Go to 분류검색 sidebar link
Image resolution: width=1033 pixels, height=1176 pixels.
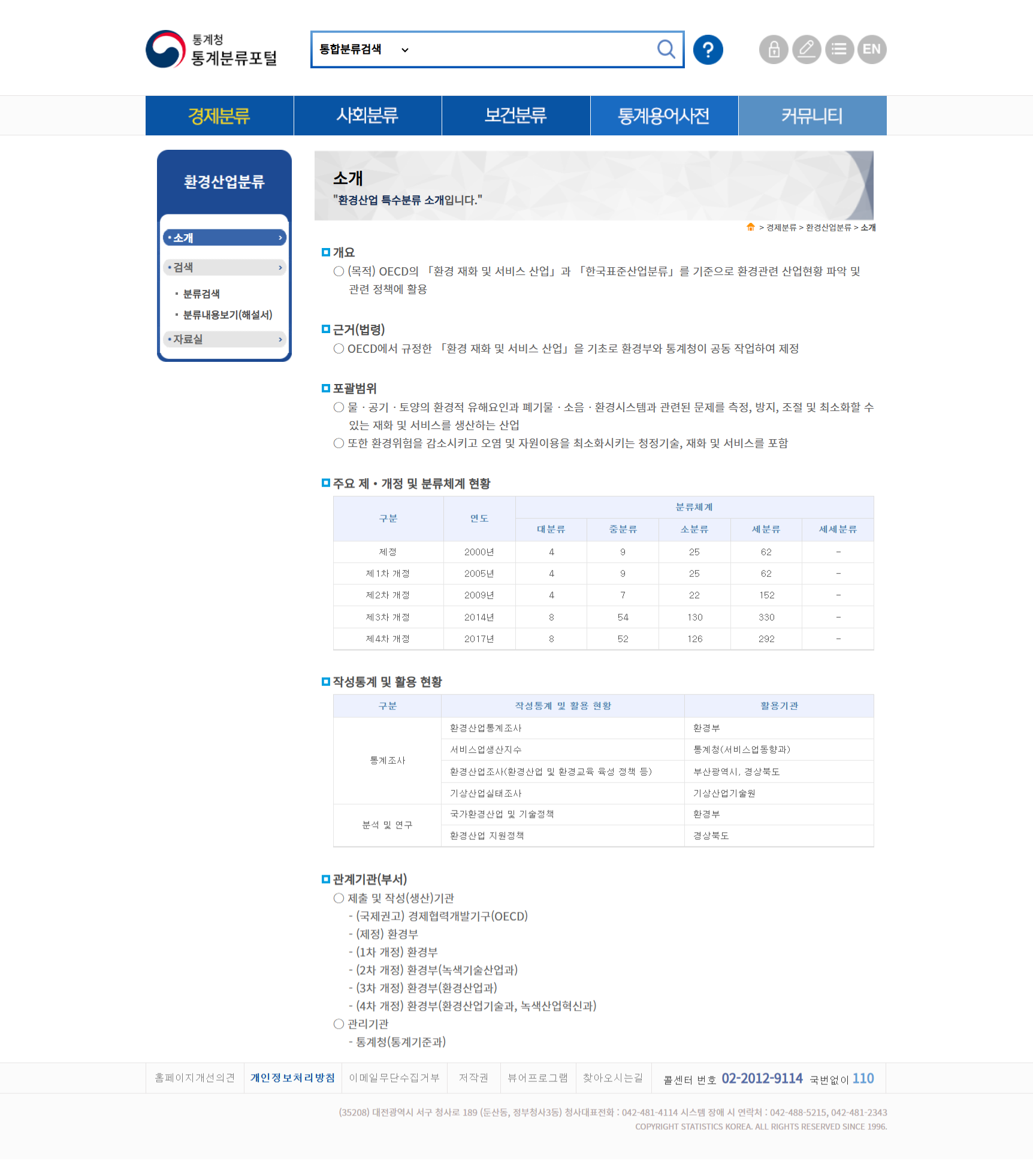tap(201, 294)
